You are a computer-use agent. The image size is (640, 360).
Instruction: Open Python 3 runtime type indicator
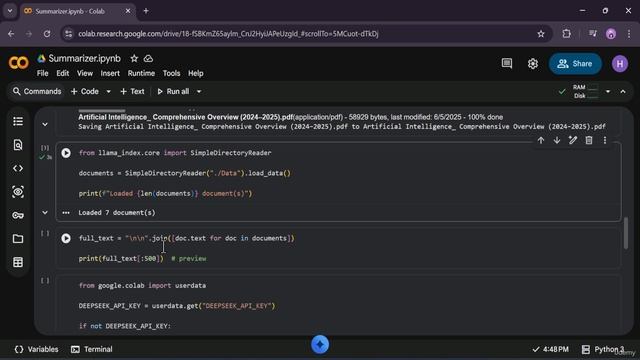(603, 349)
